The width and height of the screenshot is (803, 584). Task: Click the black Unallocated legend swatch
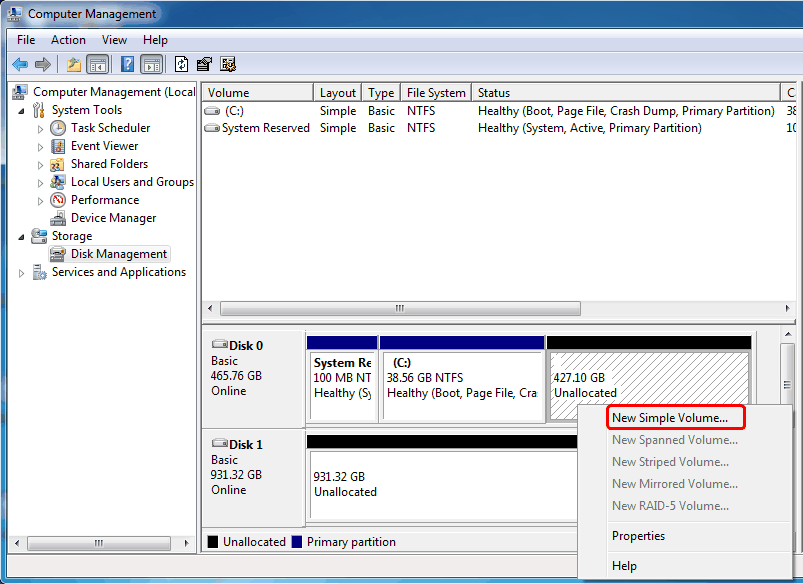pos(213,542)
